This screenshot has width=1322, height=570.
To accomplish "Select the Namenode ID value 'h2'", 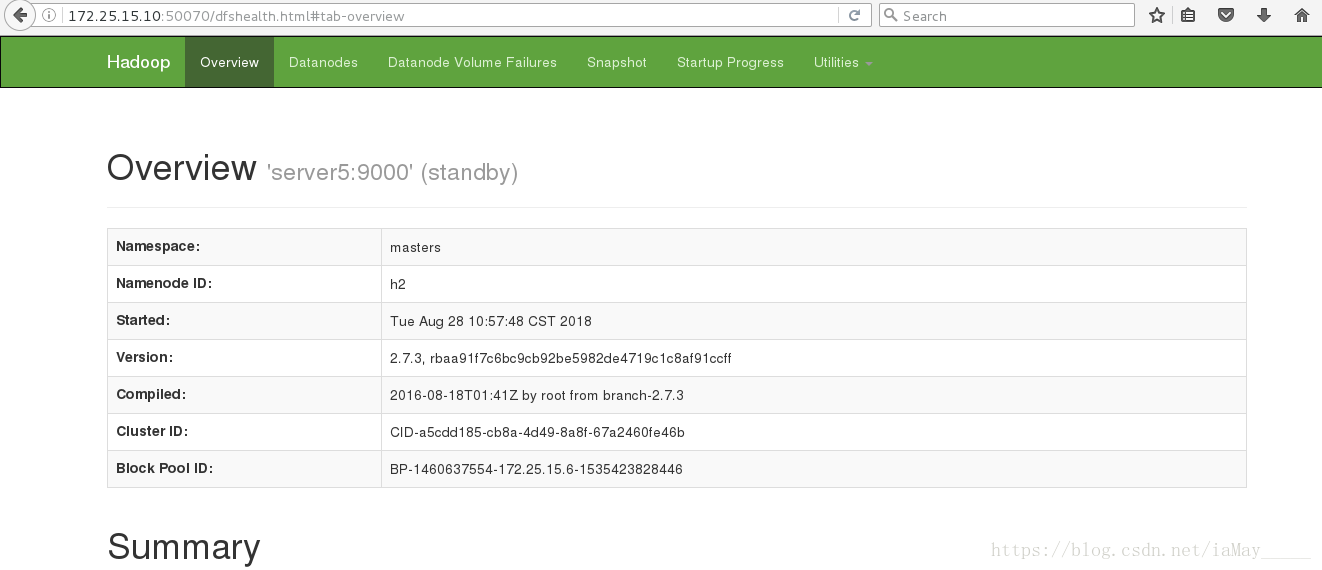I will [x=398, y=284].
